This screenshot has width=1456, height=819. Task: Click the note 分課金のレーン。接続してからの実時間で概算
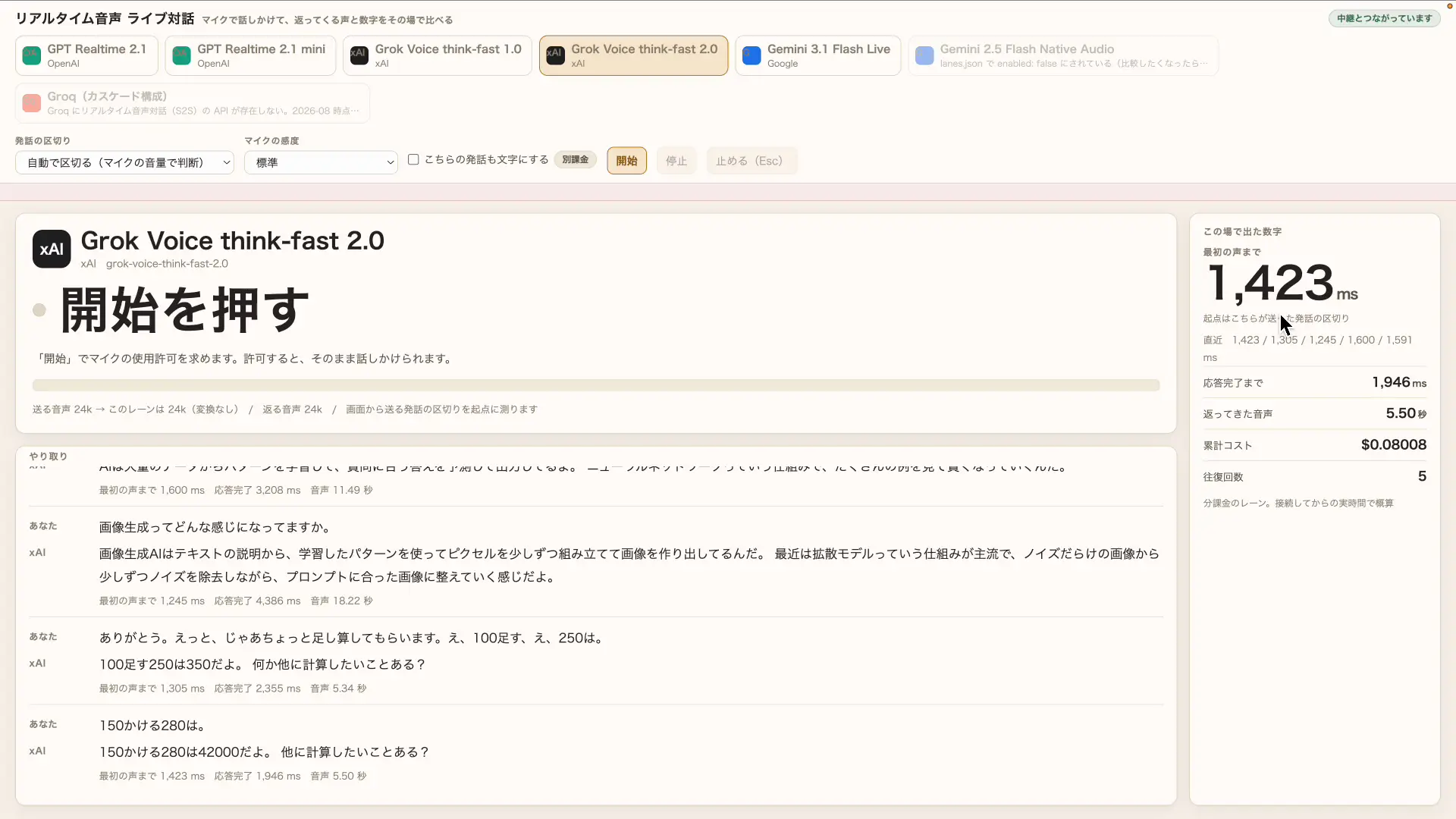[1298, 504]
